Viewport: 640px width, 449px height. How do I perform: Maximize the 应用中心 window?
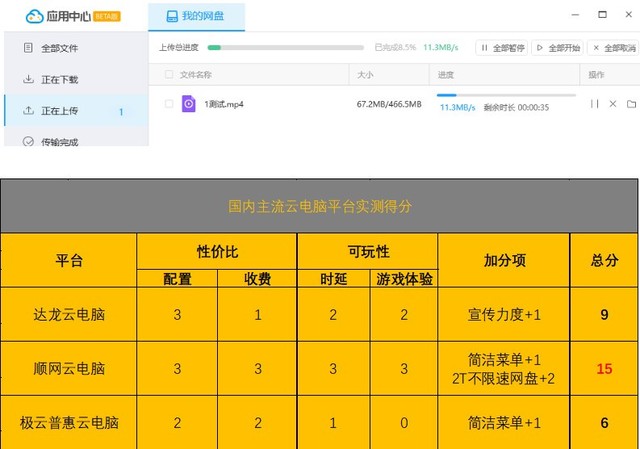pos(602,15)
